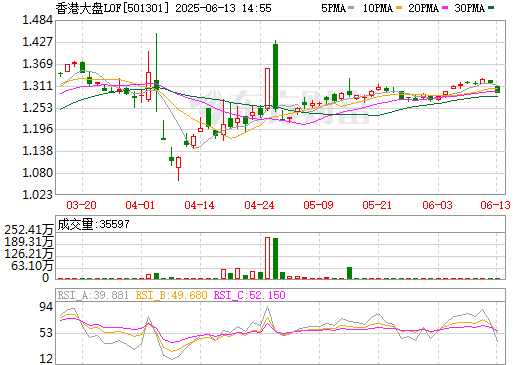Click the price axis label 1.196

click(x=37, y=129)
